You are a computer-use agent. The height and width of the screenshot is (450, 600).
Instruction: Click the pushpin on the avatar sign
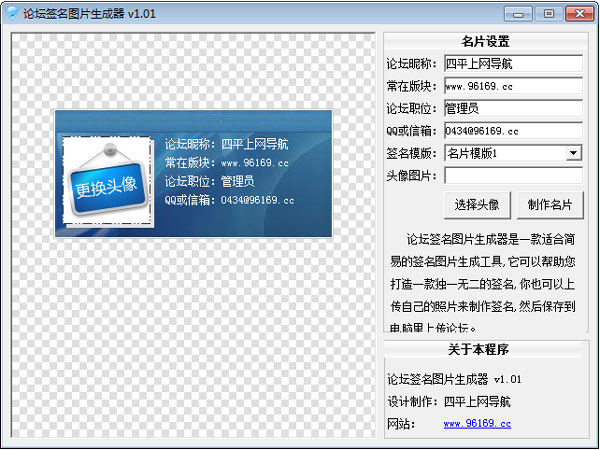(110, 149)
